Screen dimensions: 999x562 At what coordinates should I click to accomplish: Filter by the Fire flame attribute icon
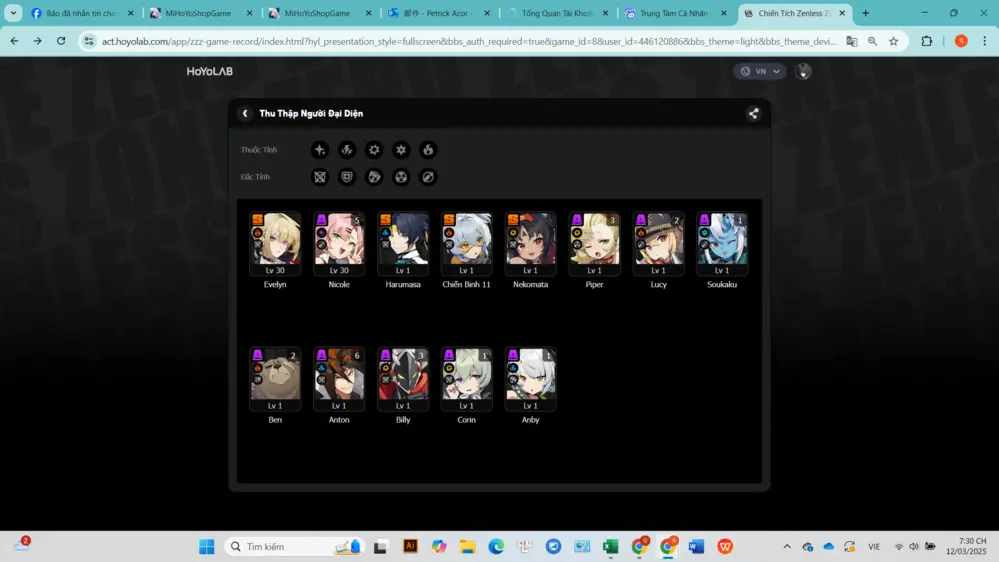point(428,150)
